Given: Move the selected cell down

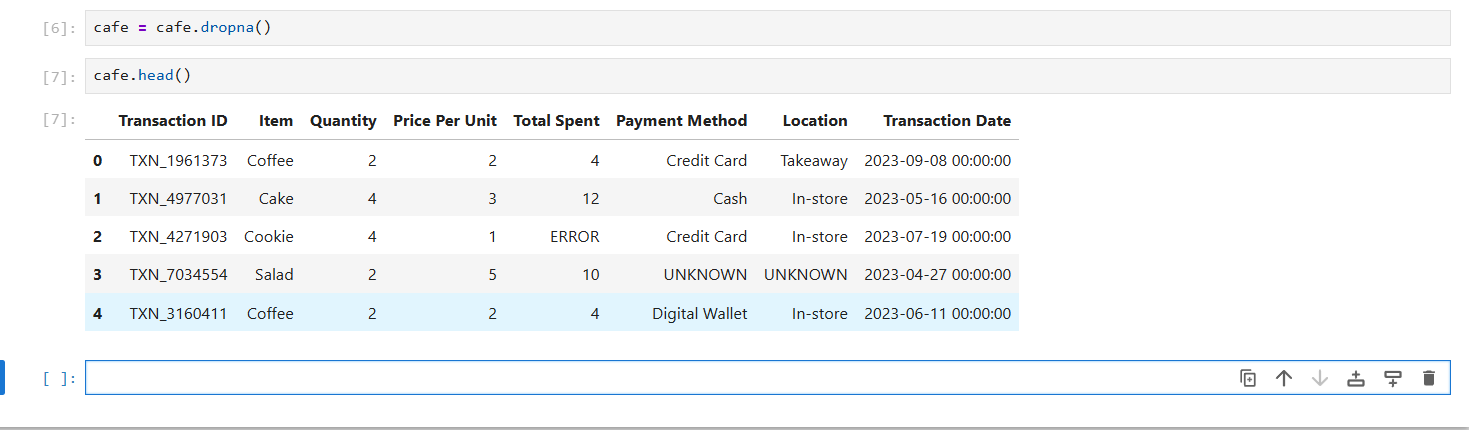Looking at the screenshot, I should [1320, 378].
